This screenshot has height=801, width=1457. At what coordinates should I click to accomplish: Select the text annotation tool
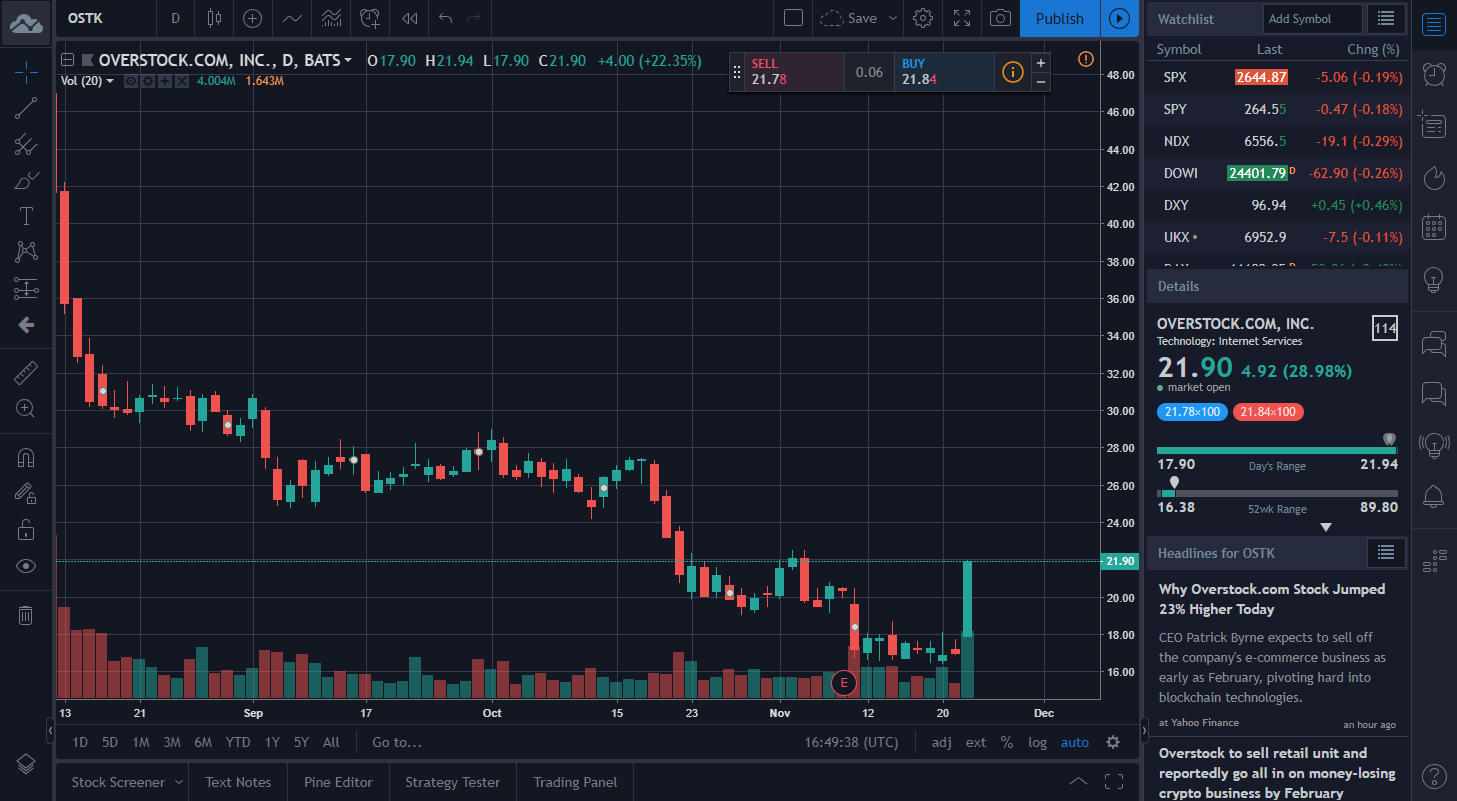(x=26, y=216)
